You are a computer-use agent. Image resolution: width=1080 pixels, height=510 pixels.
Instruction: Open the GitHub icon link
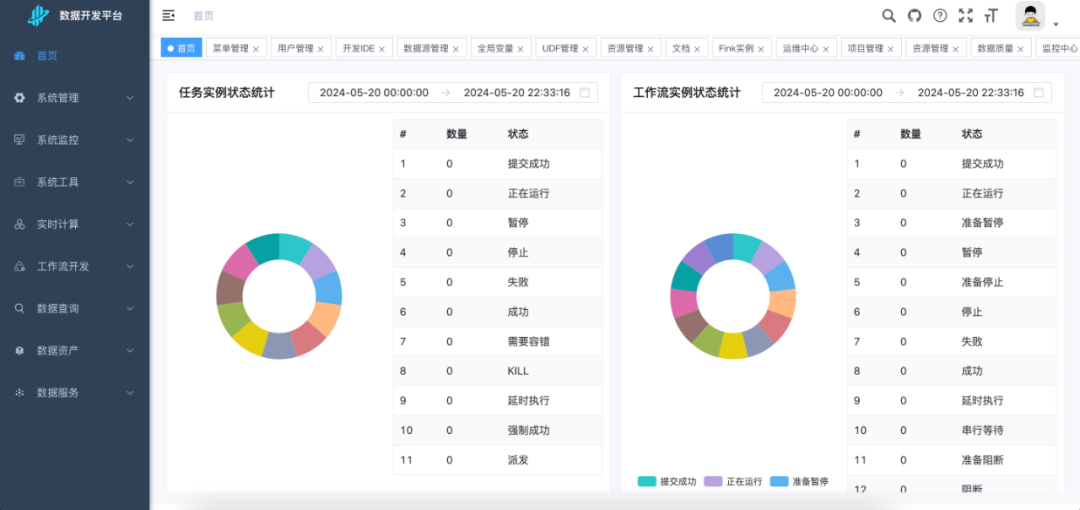[914, 15]
